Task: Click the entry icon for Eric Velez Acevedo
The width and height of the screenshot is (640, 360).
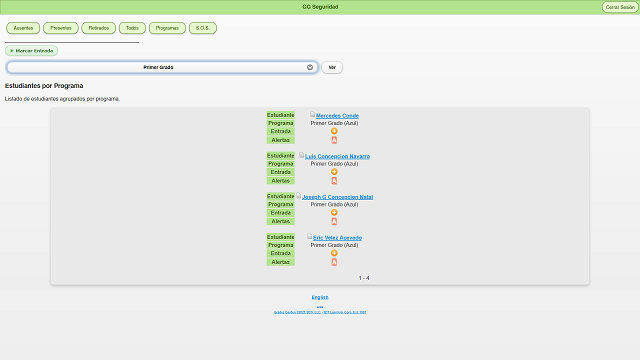Action: 334,253
